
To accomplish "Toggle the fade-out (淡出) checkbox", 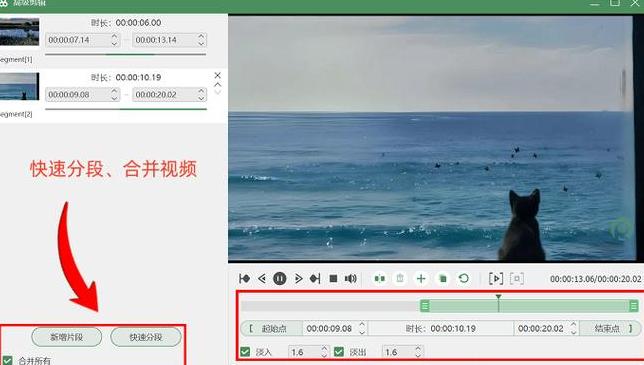I will pyautogui.click(x=339, y=352).
